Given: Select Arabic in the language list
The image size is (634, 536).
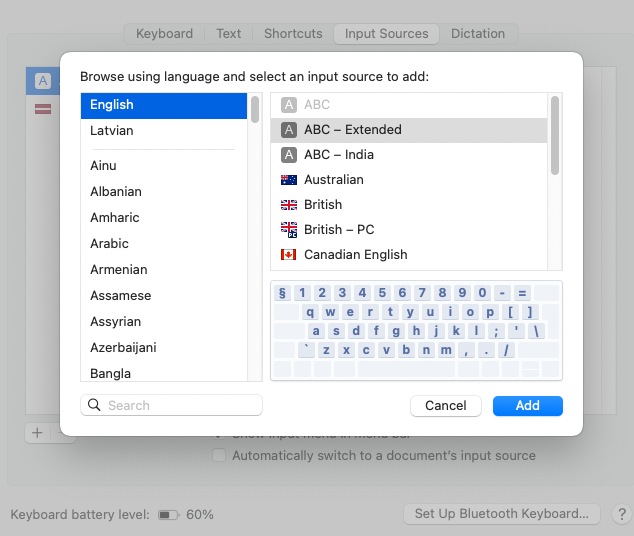Looking at the screenshot, I should (164, 243).
